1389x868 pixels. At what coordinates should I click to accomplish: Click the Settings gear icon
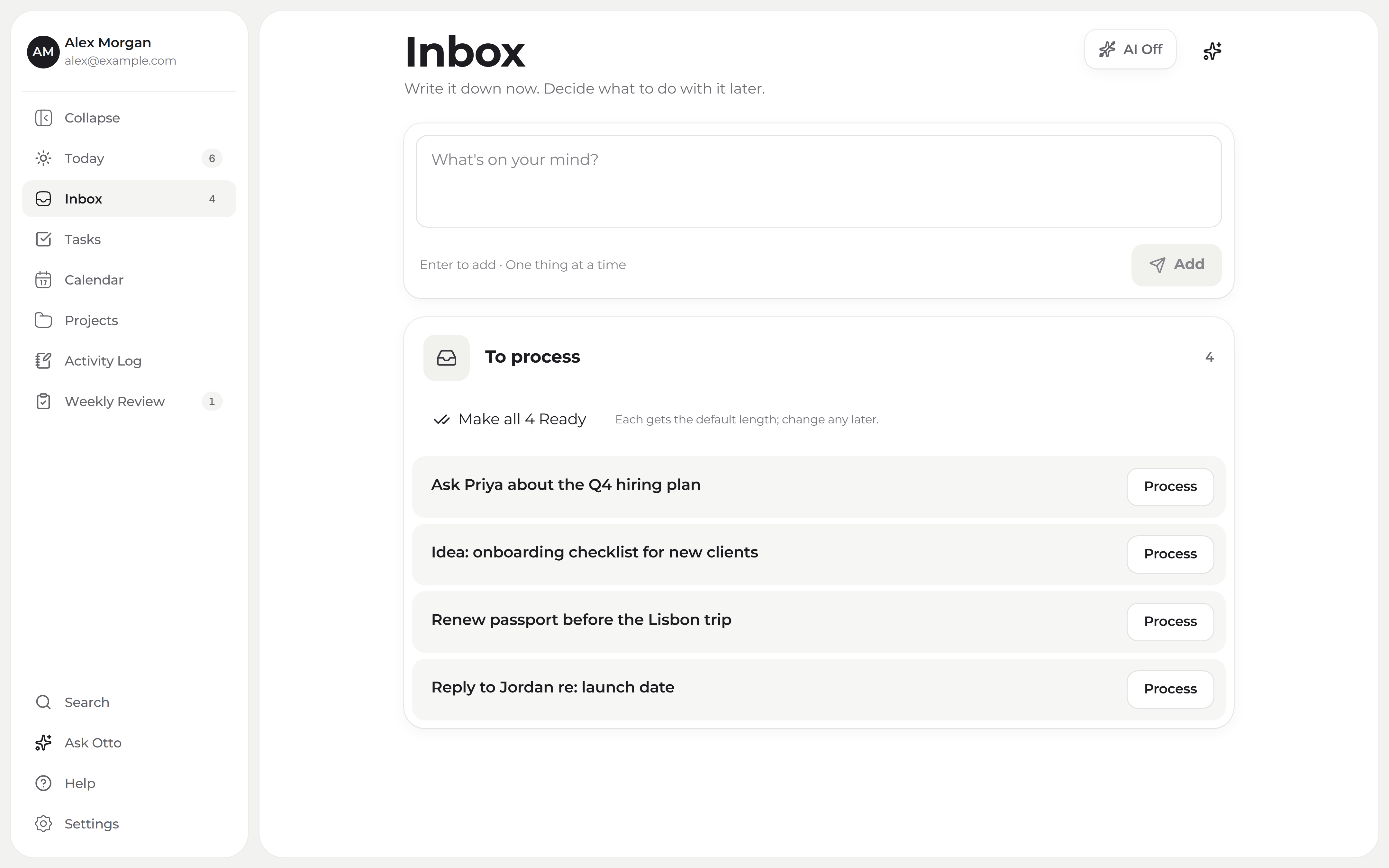pos(44,824)
